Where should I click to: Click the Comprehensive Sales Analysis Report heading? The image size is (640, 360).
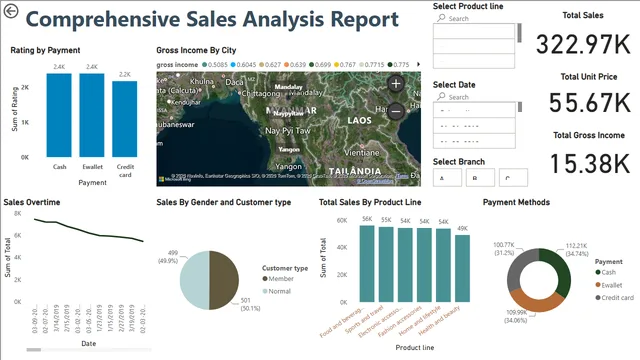212,19
